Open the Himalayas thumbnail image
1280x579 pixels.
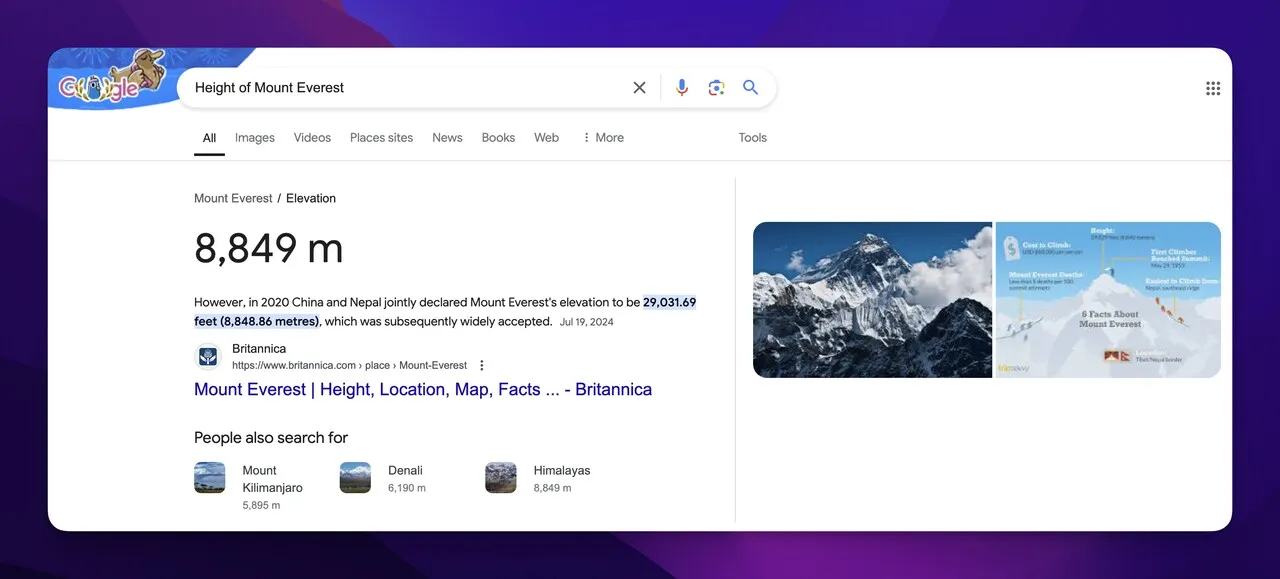click(501, 478)
